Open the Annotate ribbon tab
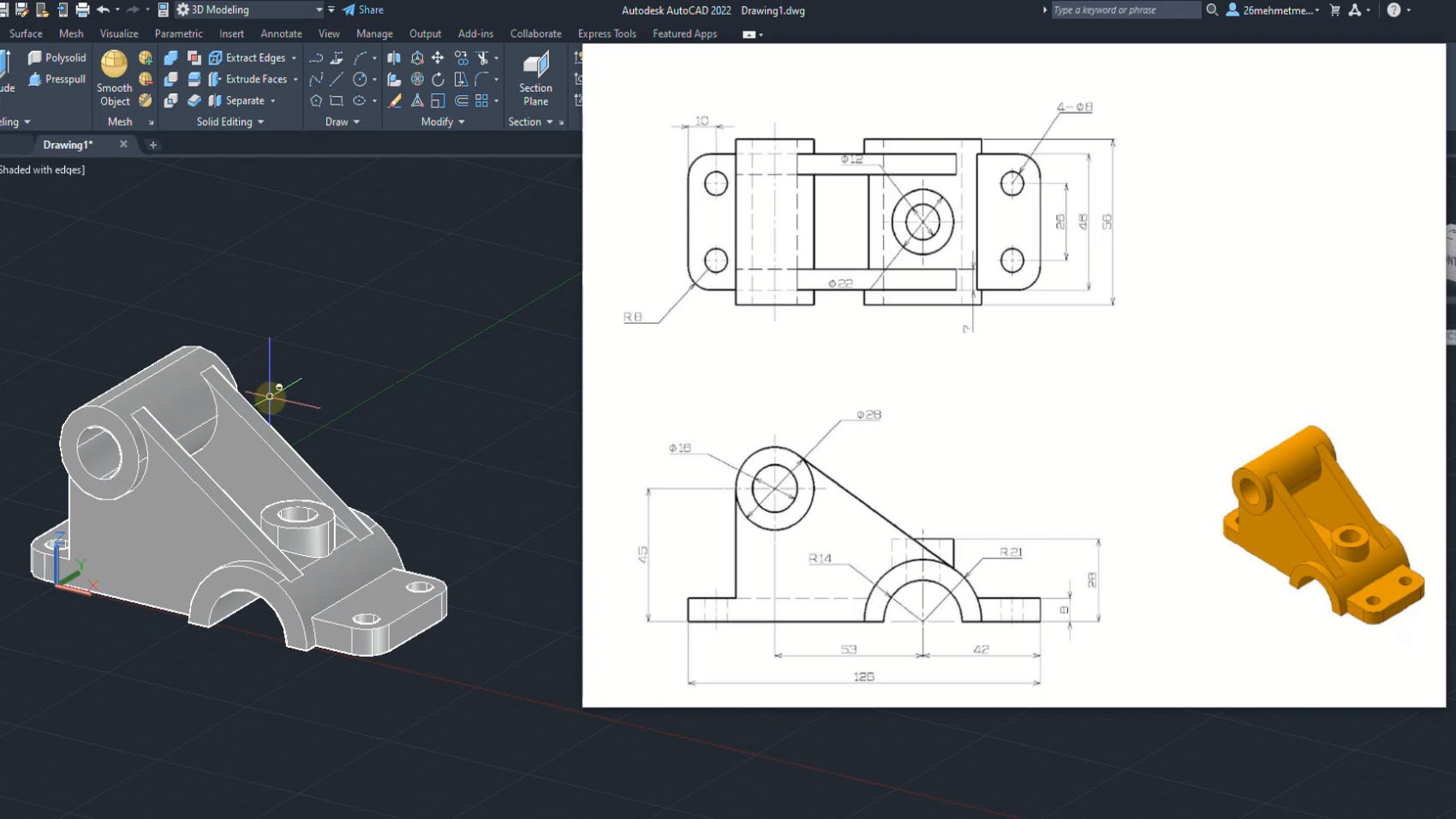Screen dimensions: 1456x819 coord(281,33)
